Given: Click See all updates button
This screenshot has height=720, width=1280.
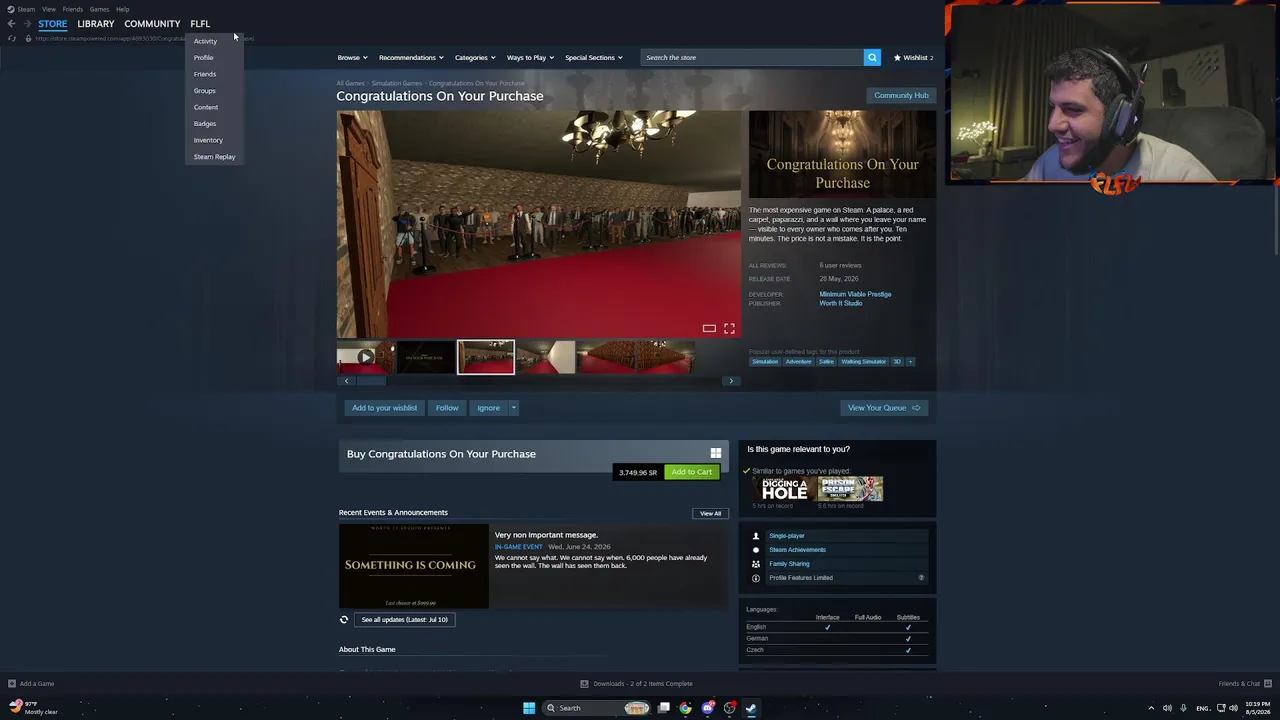Looking at the screenshot, I should point(404,620).
